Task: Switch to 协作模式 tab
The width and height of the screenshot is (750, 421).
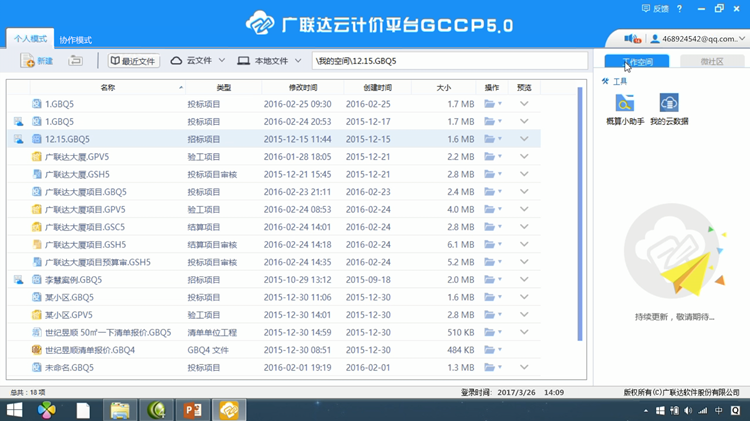Action: (76, 40)
